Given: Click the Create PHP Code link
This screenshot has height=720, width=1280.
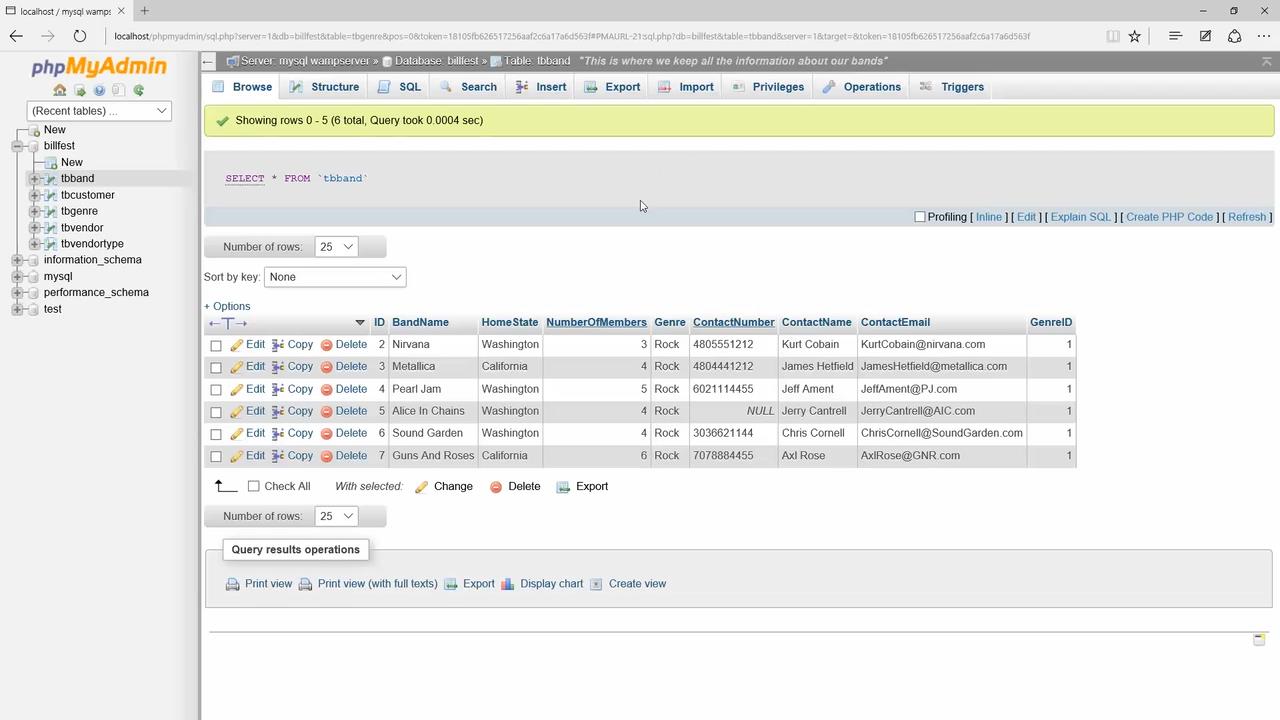Looking at the screenshot, I should pyautogui.click(x=1169, y=217).
